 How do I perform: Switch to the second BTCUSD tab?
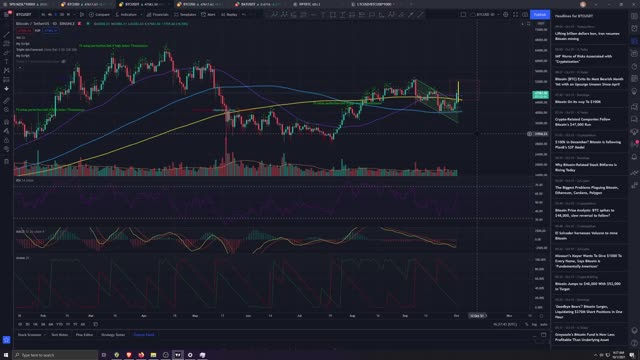199,4
